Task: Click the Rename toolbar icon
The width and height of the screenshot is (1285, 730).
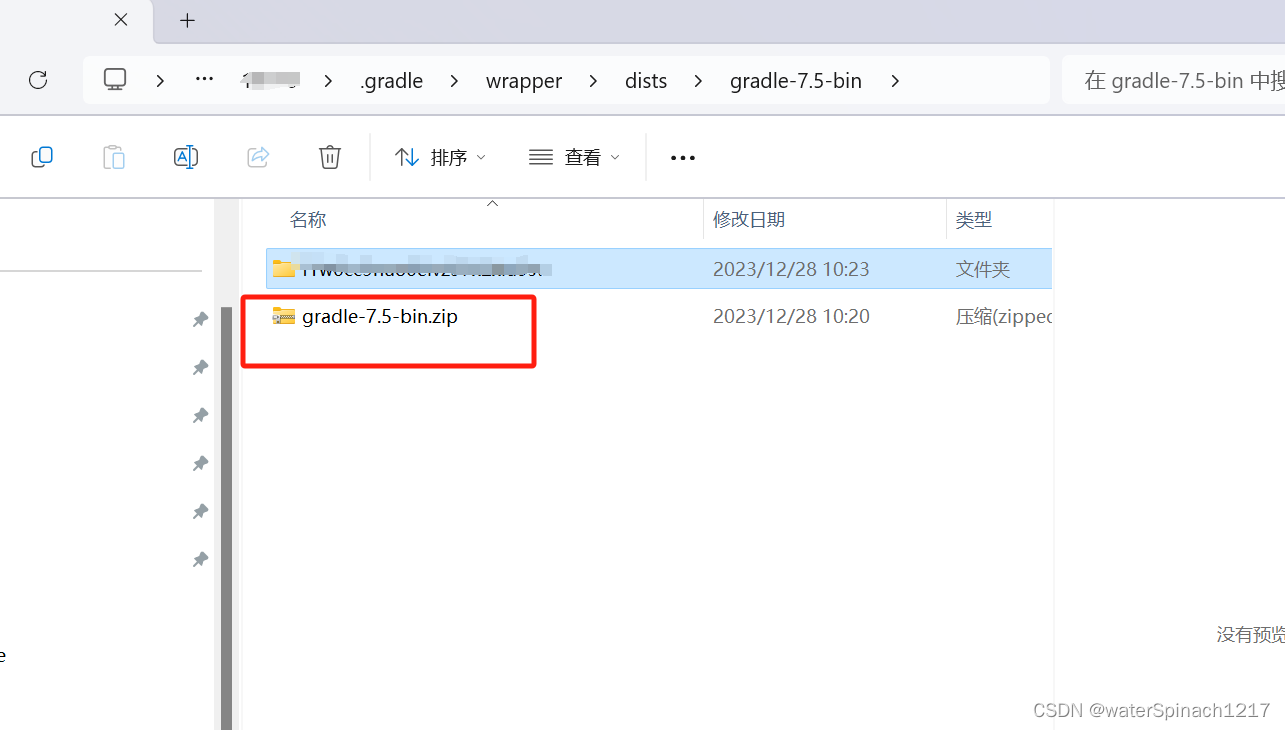Action: tap(186, 157)
